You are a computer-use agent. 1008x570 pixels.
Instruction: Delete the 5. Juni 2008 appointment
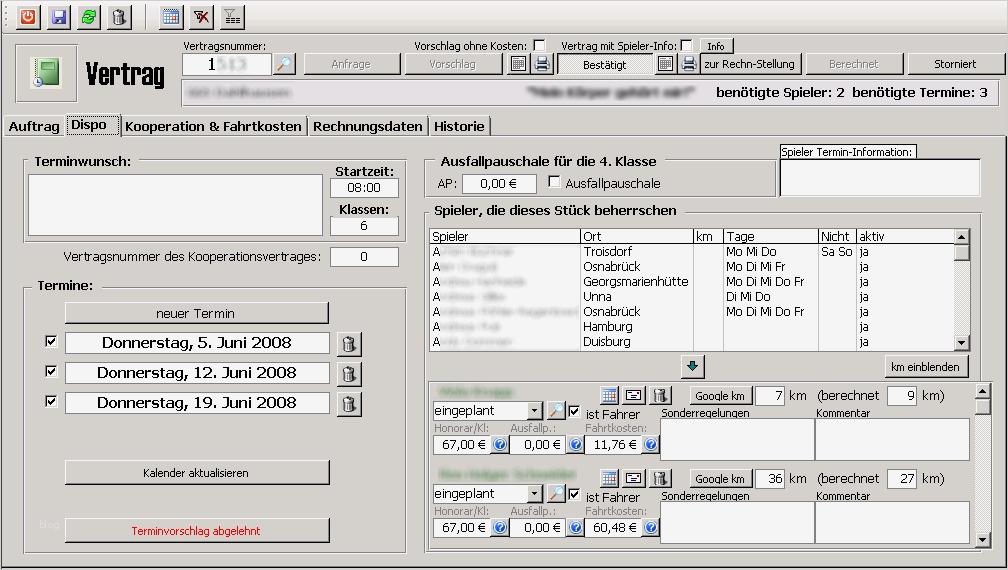click(348, 344)
